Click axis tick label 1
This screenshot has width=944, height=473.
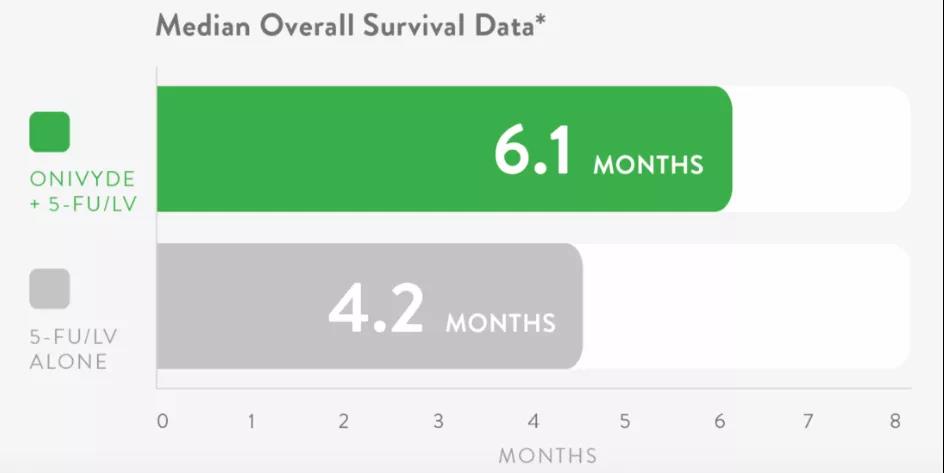[251, 421]
